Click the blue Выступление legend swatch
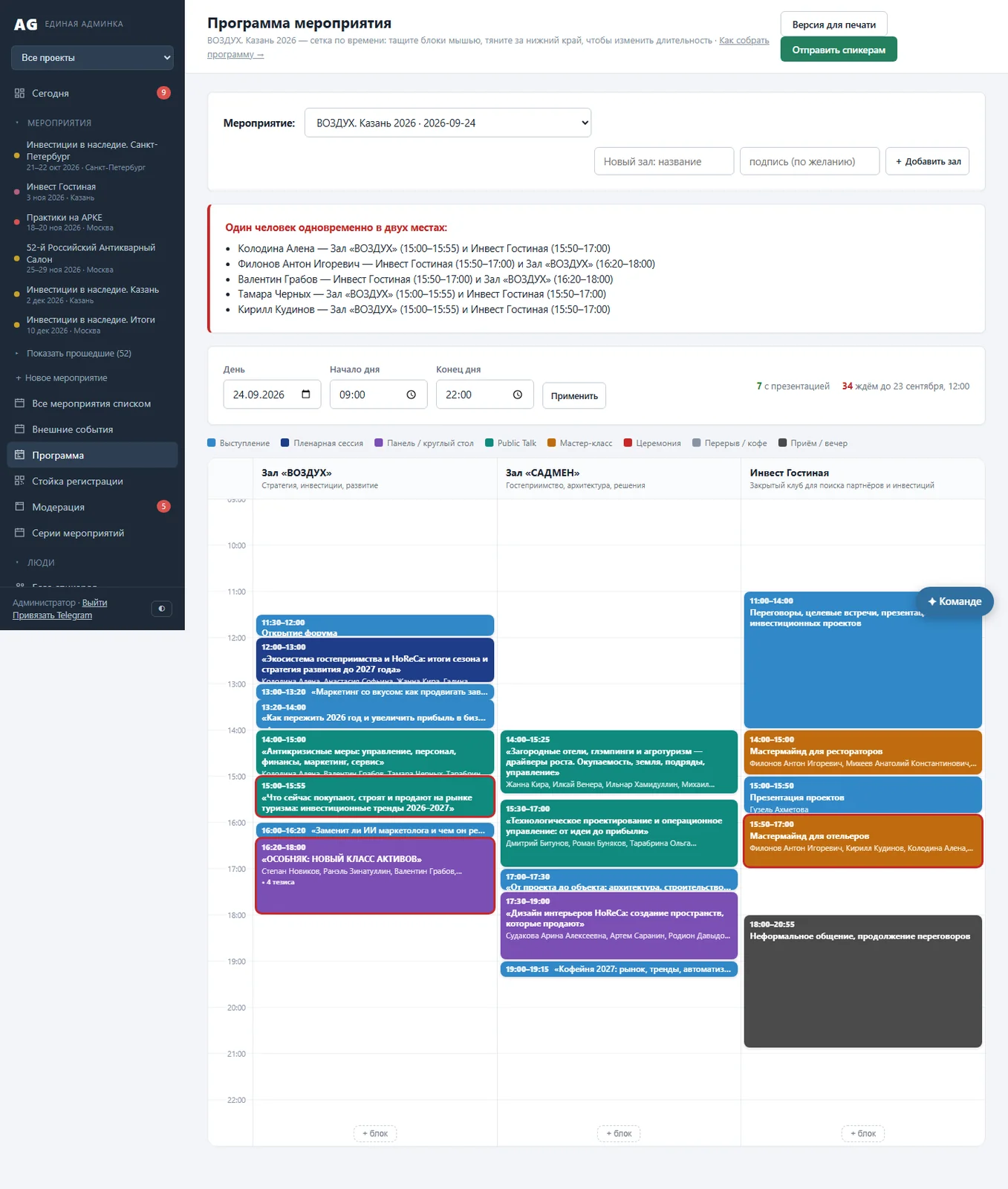The image size is (1008, 1189). 212,443
